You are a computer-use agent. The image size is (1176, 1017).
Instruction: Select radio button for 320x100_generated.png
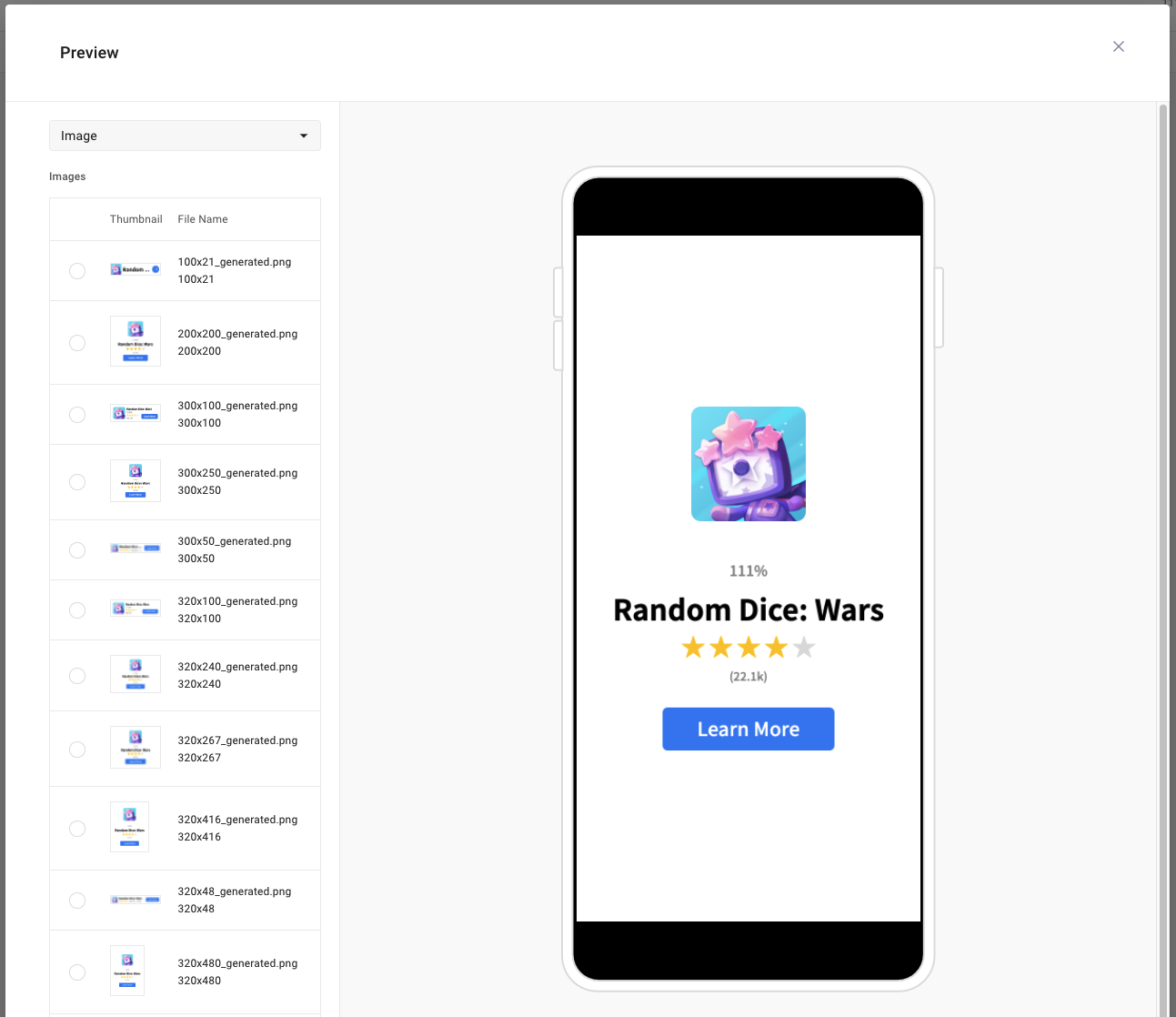pos(77,610)
